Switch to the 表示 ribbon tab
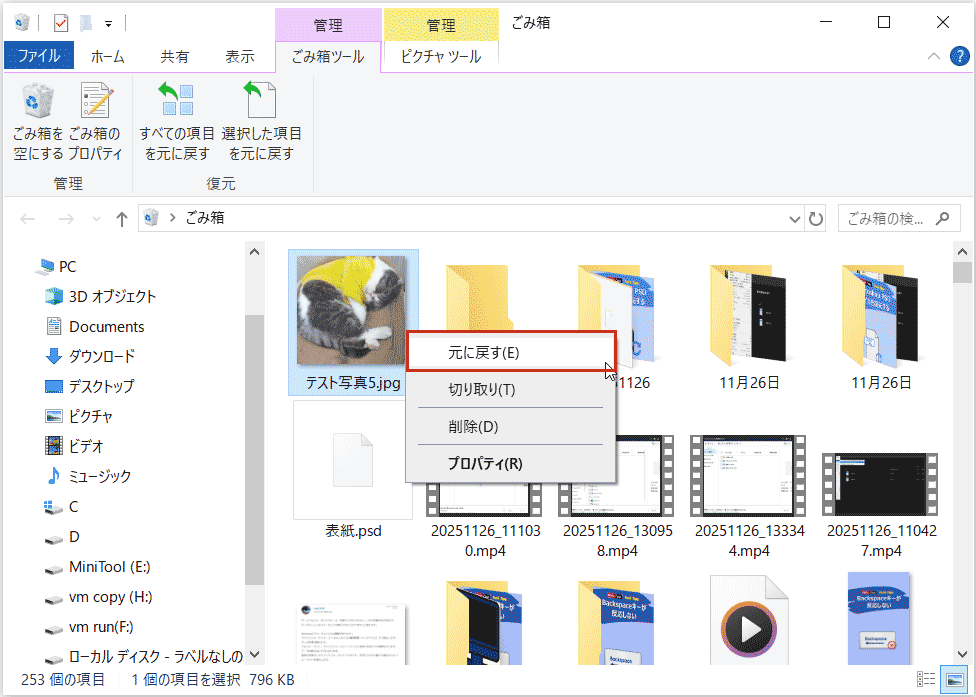This screenshot has height=697, width=976. (x=240, y=56)
